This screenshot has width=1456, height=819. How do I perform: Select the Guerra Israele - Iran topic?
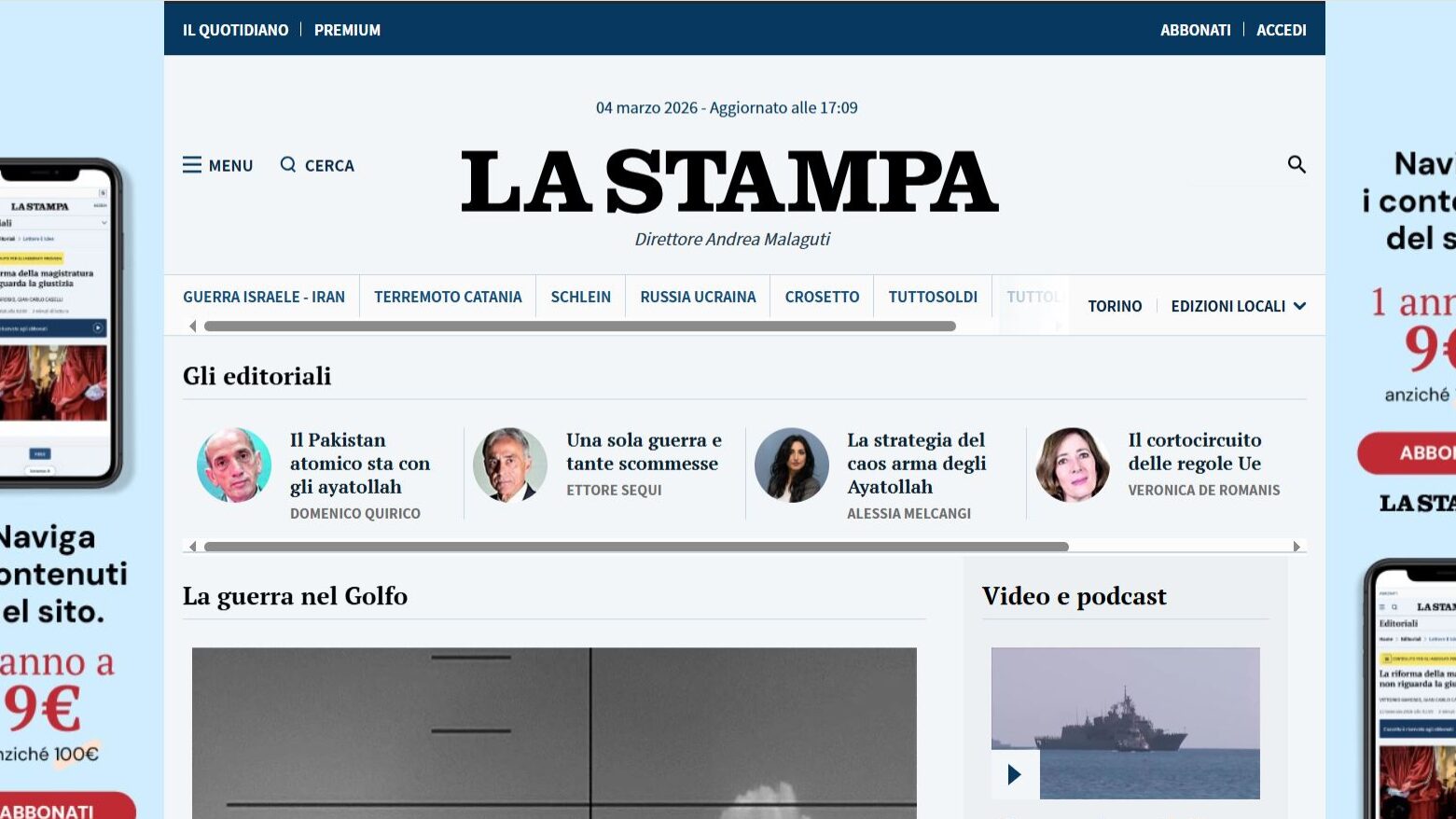(x=264, y=297)
